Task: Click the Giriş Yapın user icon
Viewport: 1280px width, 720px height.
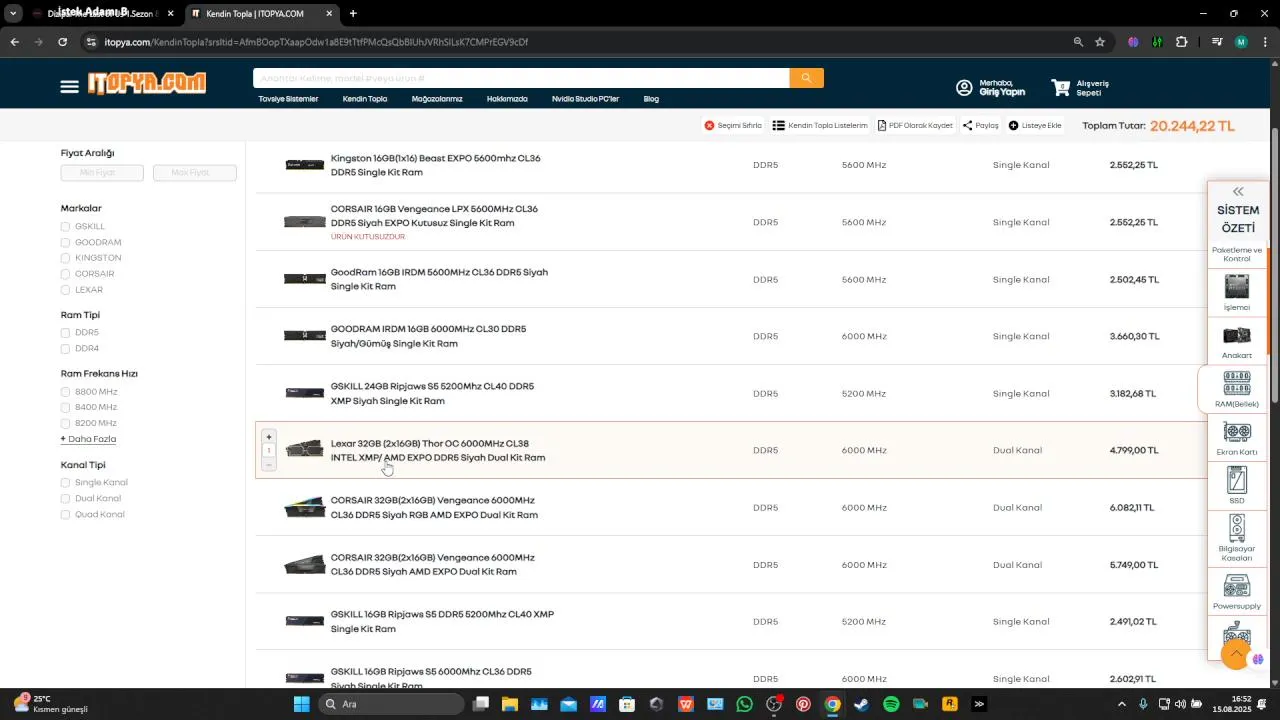Action: [x=964, y=88]
